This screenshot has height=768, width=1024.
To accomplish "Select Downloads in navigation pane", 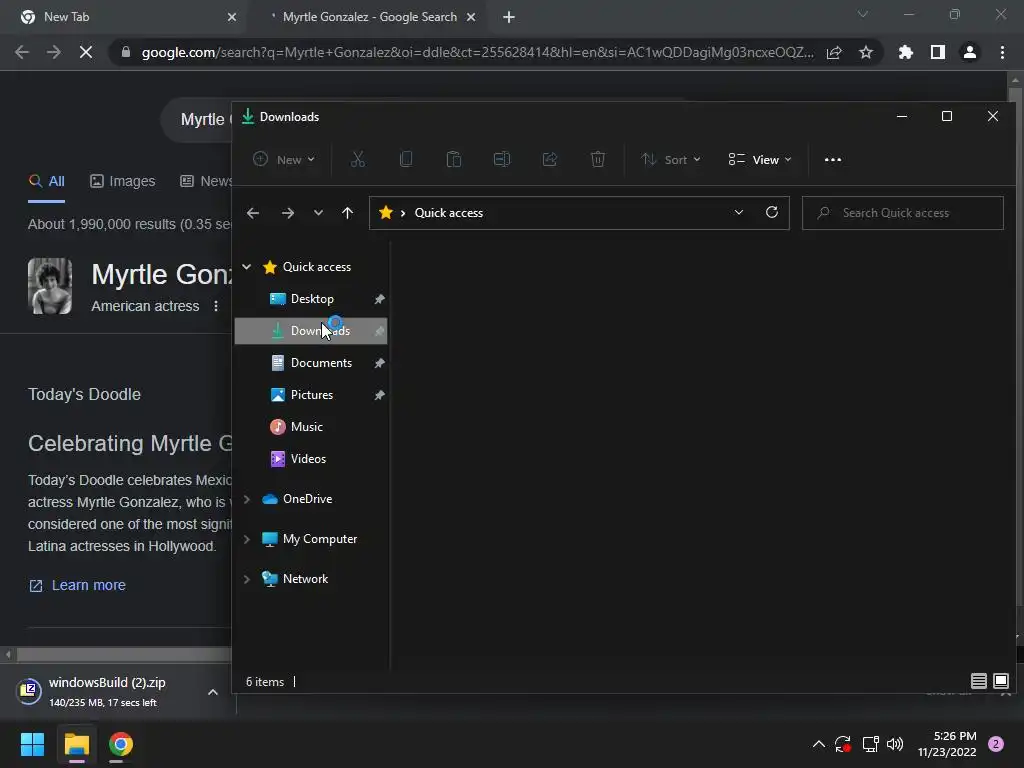I will click(x=311, y=330).
